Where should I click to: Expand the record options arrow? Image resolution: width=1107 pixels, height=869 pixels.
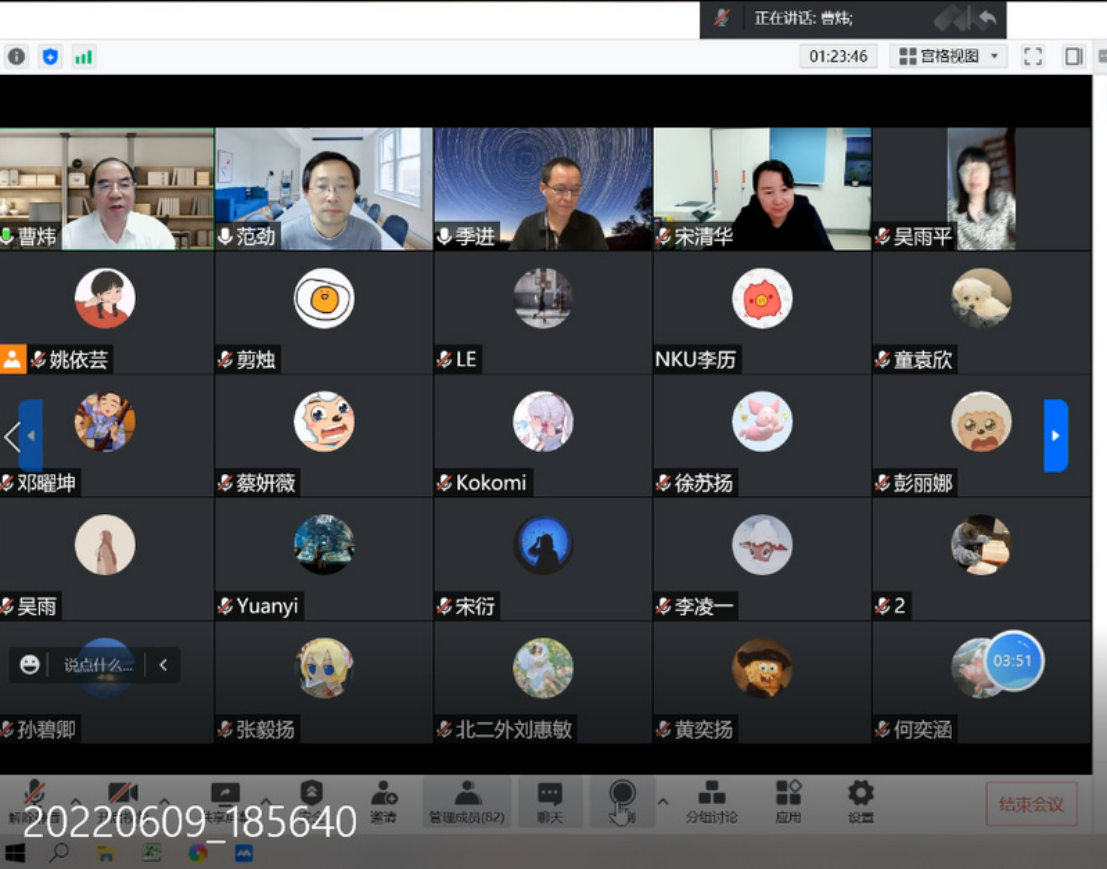tap(662, 801)
